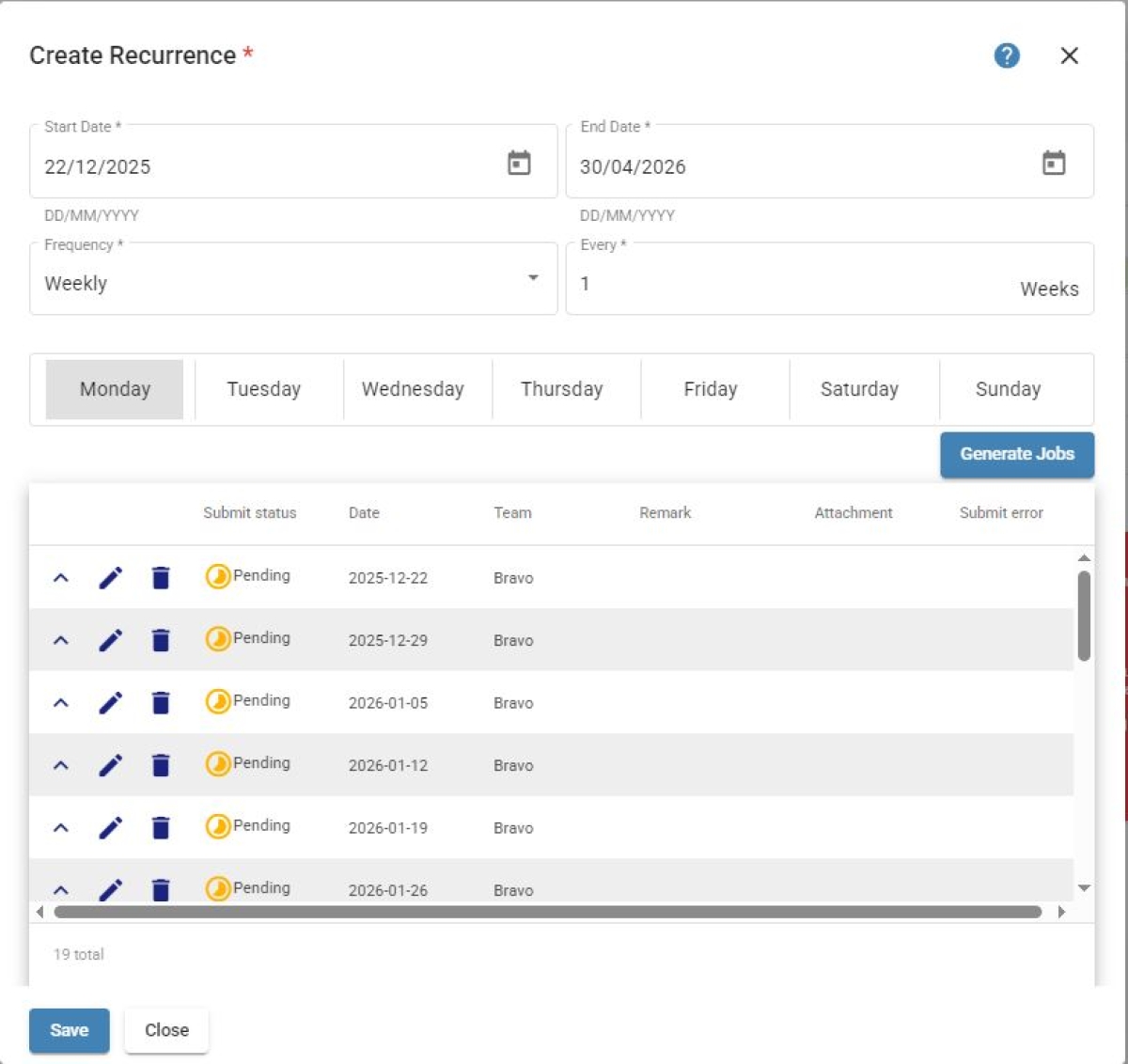Click the Pending status icon for 2026-01-19
The height and width of the screenshot is (1064, 1128).
[218, 826]
